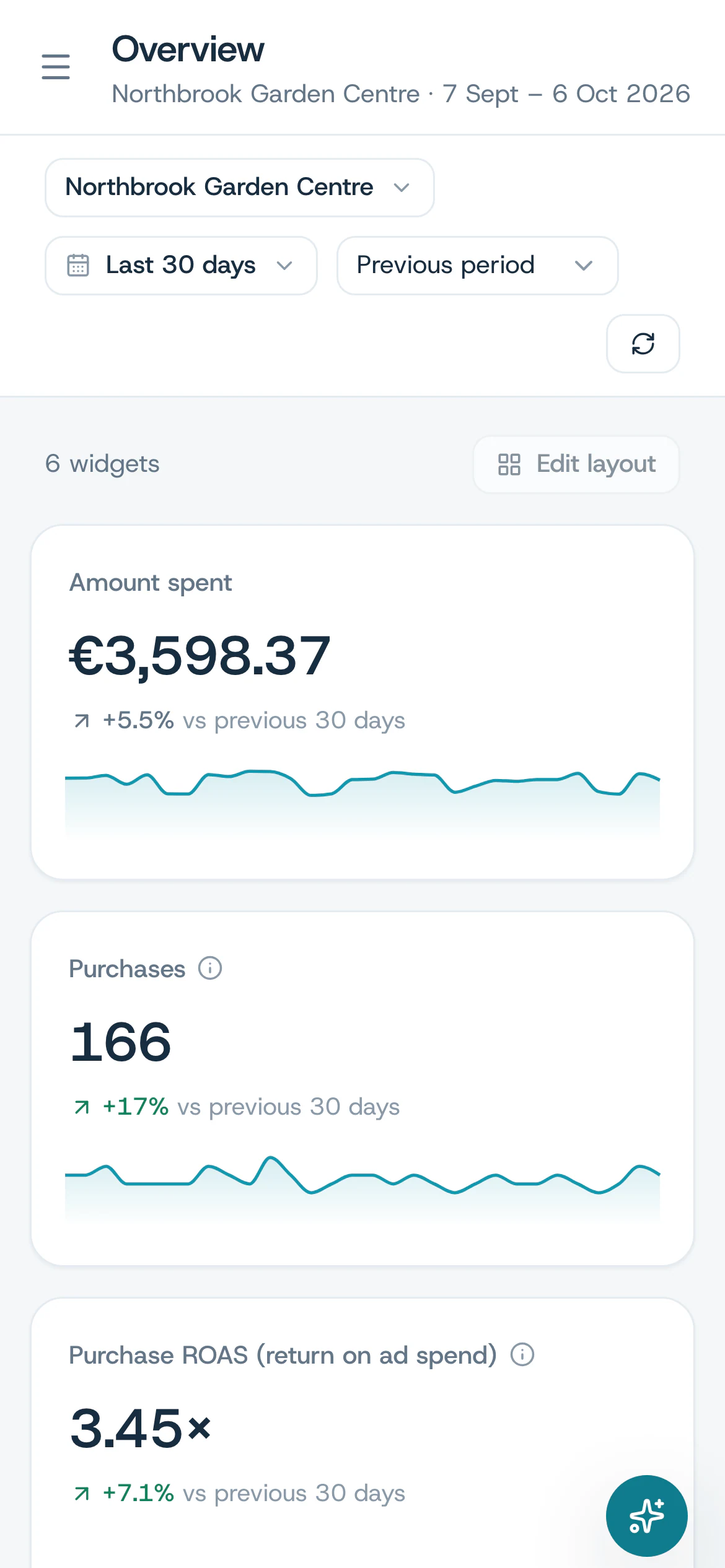Select the 3.45× ROAS value
Viewport: 725px width, 1568px height.
click(x=141, y=1428)
